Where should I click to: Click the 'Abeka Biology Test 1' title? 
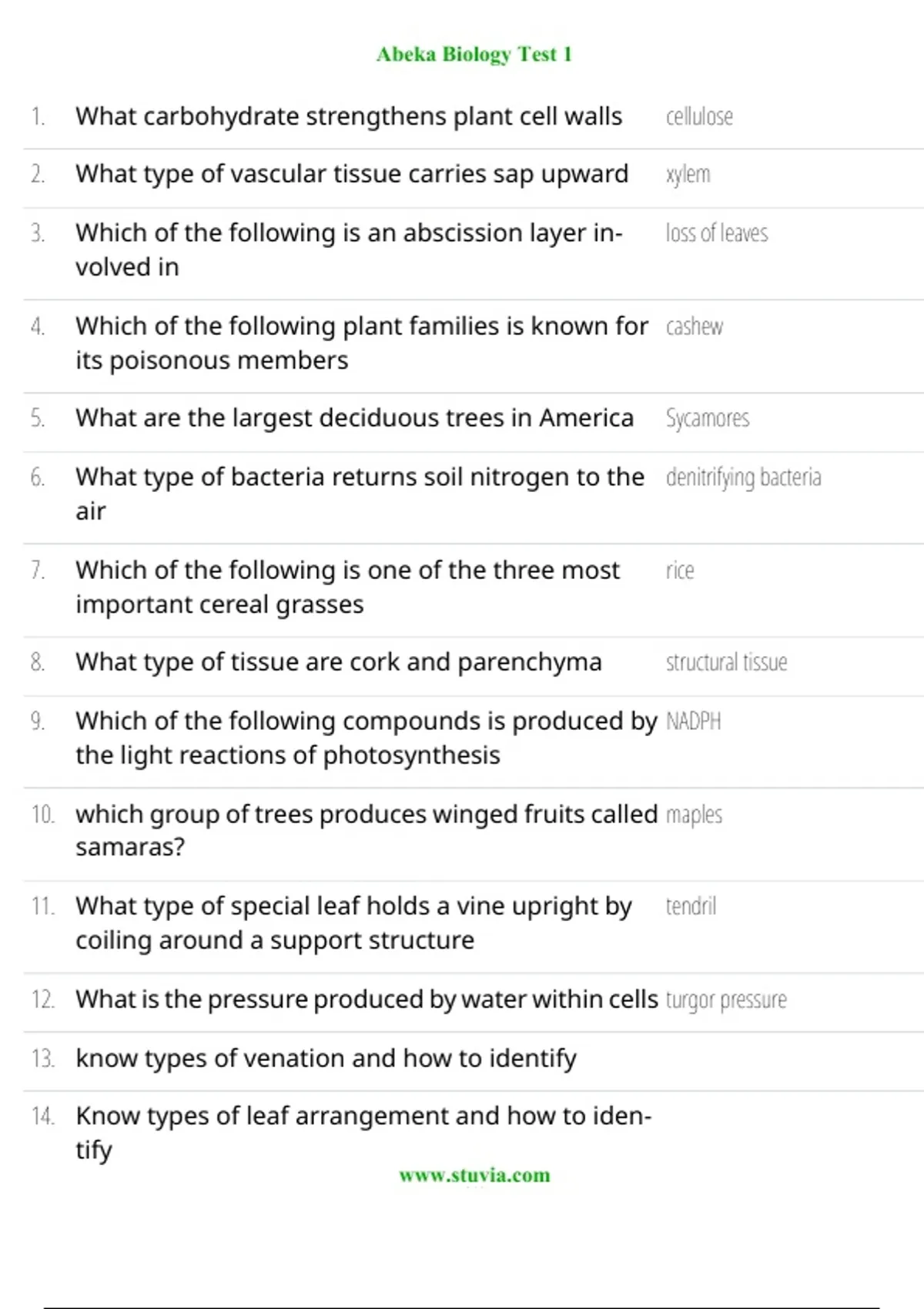474,55
